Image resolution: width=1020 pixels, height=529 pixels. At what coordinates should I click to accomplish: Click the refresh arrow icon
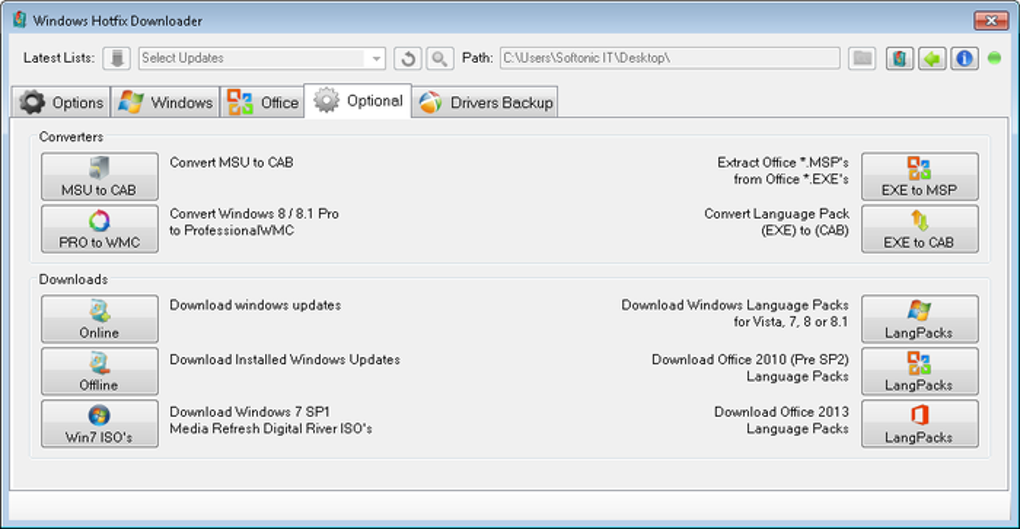point(408,59)
